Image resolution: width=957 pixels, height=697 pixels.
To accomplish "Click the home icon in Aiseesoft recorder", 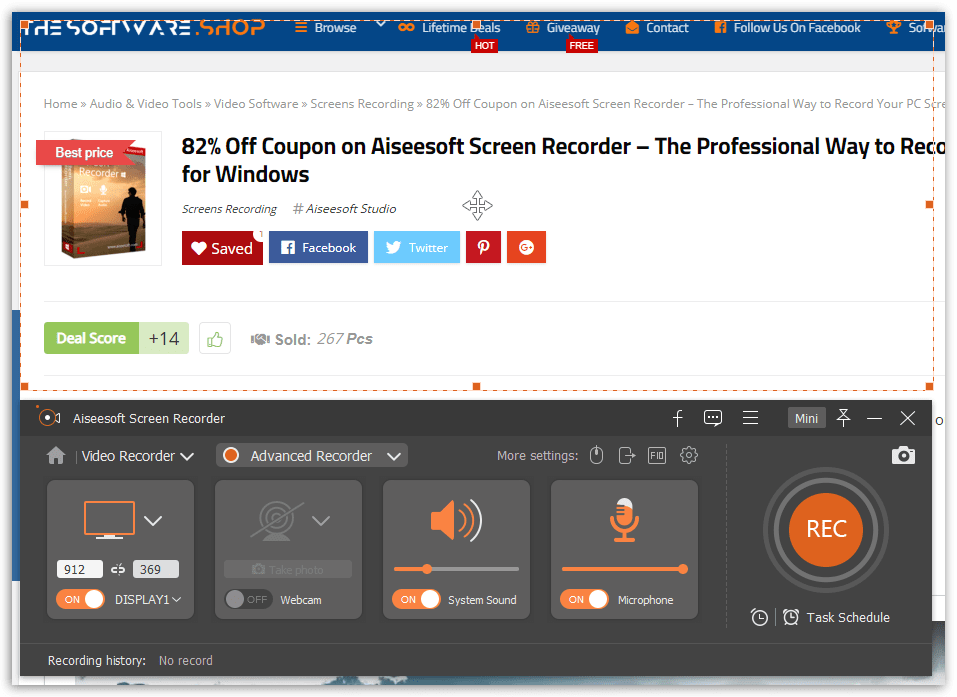I will coord(56,455).
